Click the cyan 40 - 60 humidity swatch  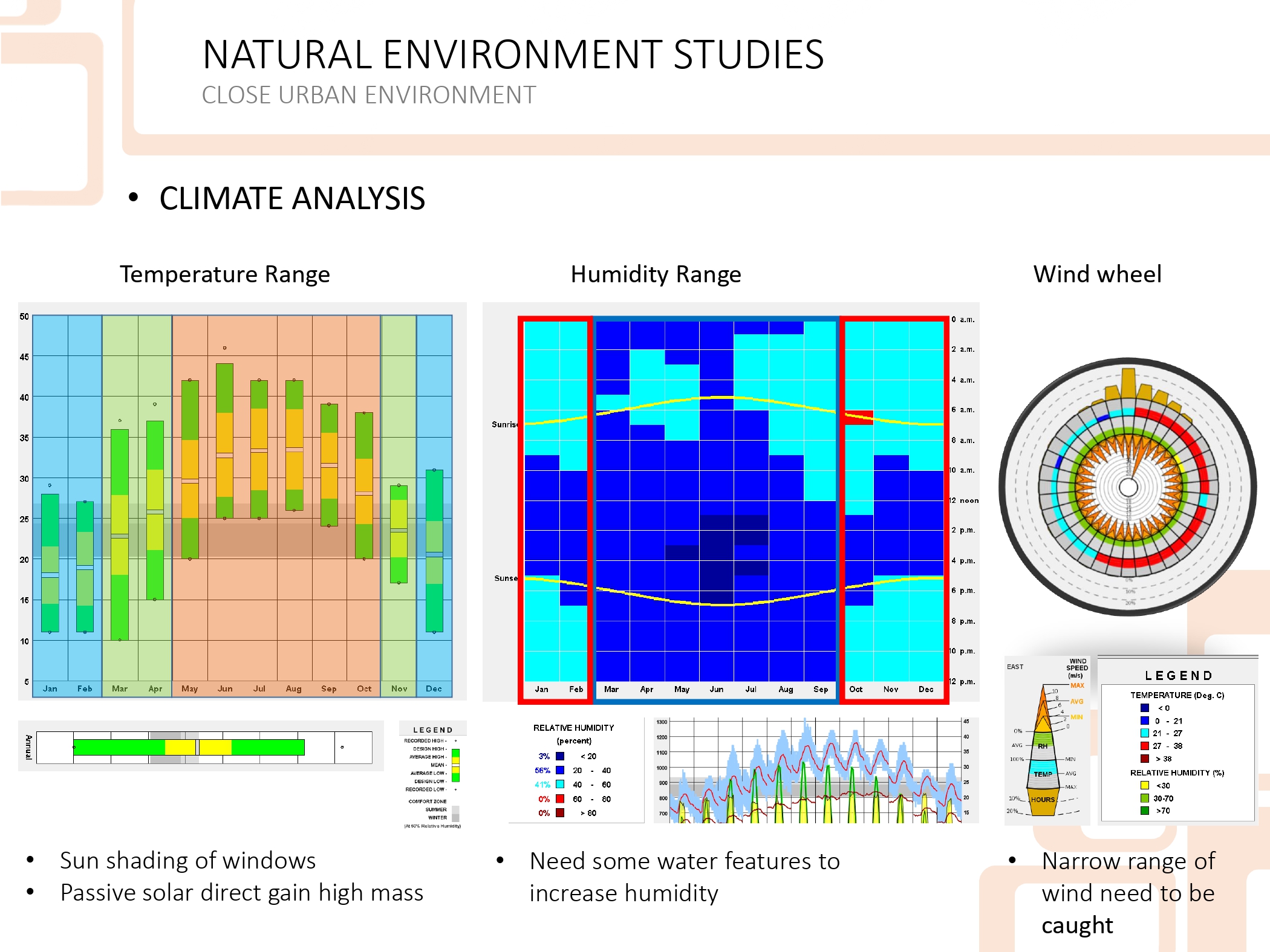(x=560, y=785)
